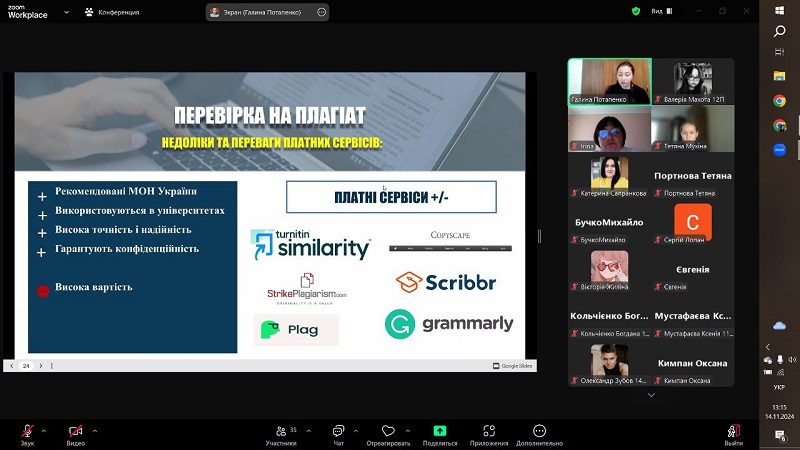Select Олександр Зубов video tile
The height and width of the screenshot is (450, 800).
point(610,364)
